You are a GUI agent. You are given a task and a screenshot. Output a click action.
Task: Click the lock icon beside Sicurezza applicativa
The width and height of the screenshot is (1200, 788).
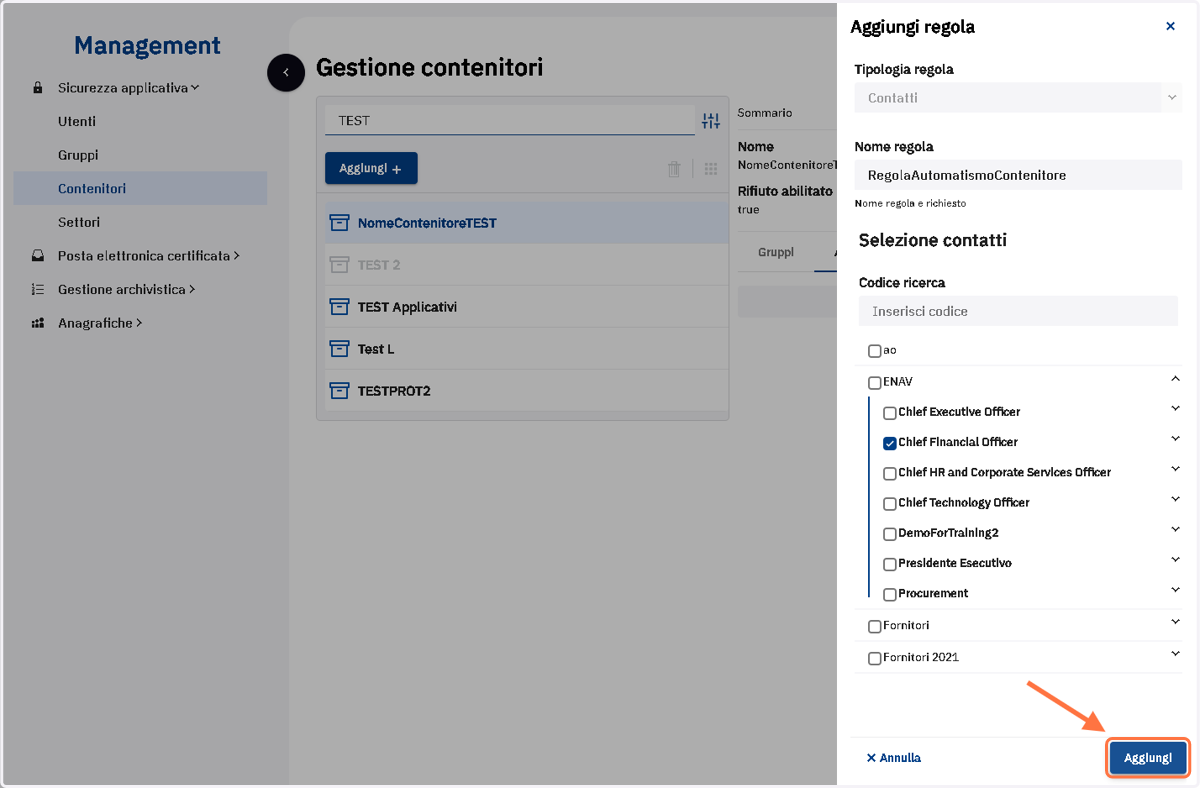coord(38,88)
